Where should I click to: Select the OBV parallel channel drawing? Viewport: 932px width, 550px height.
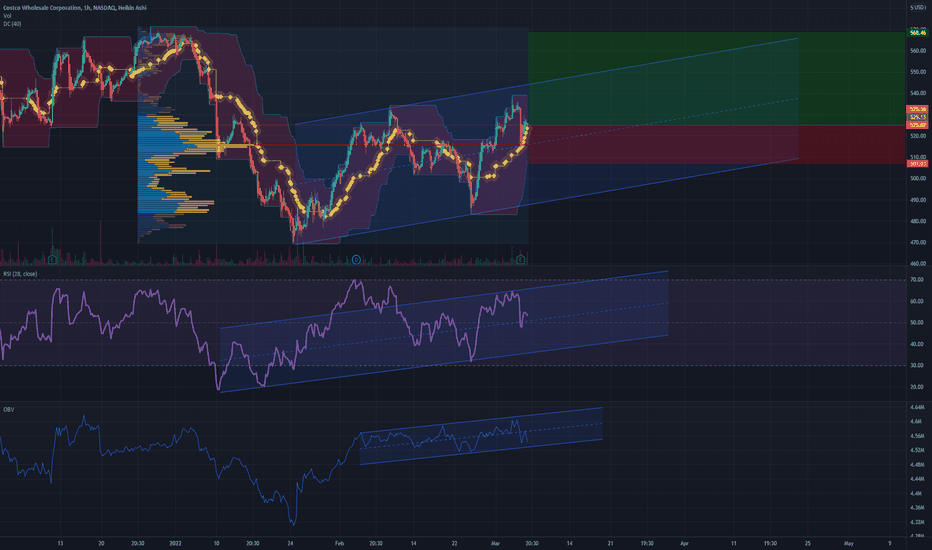(x=481, y=436)
